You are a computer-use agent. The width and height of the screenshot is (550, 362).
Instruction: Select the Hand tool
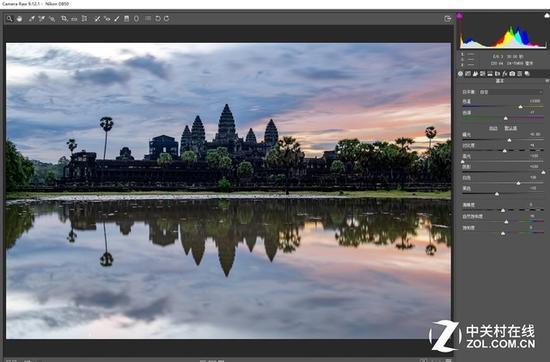click(x=19, y=19)
